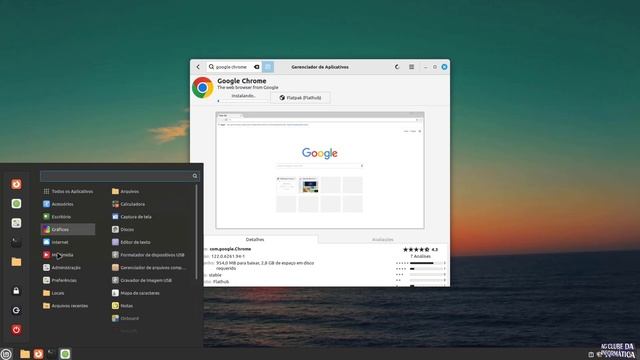This screenshot has width=640, height=360.
Task: Open the Locais category
Action: pos(68,293)
